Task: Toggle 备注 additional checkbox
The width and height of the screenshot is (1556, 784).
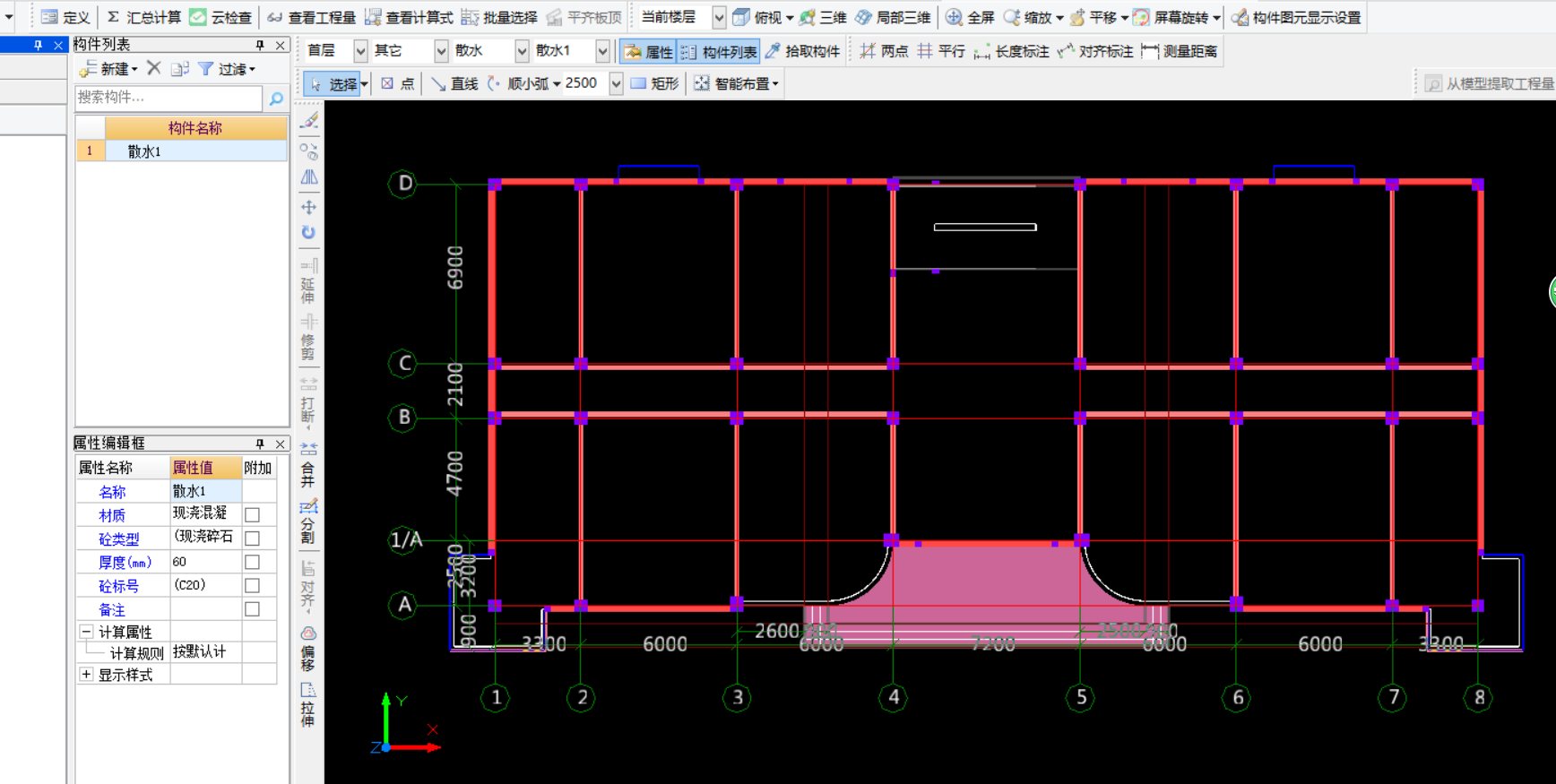Action: pyautogui.click(x=253, y=609)
